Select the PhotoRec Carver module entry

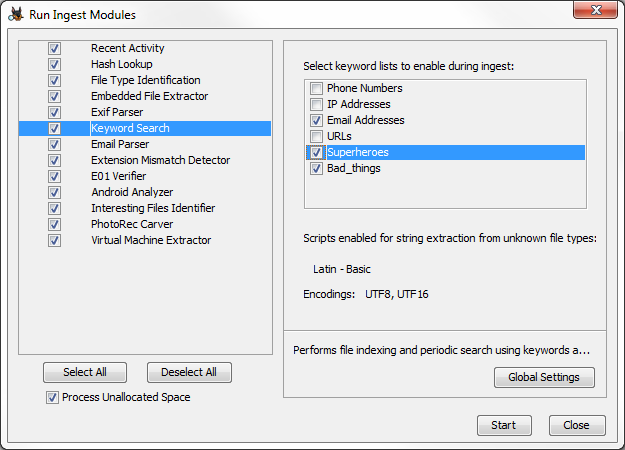[145, 224]
